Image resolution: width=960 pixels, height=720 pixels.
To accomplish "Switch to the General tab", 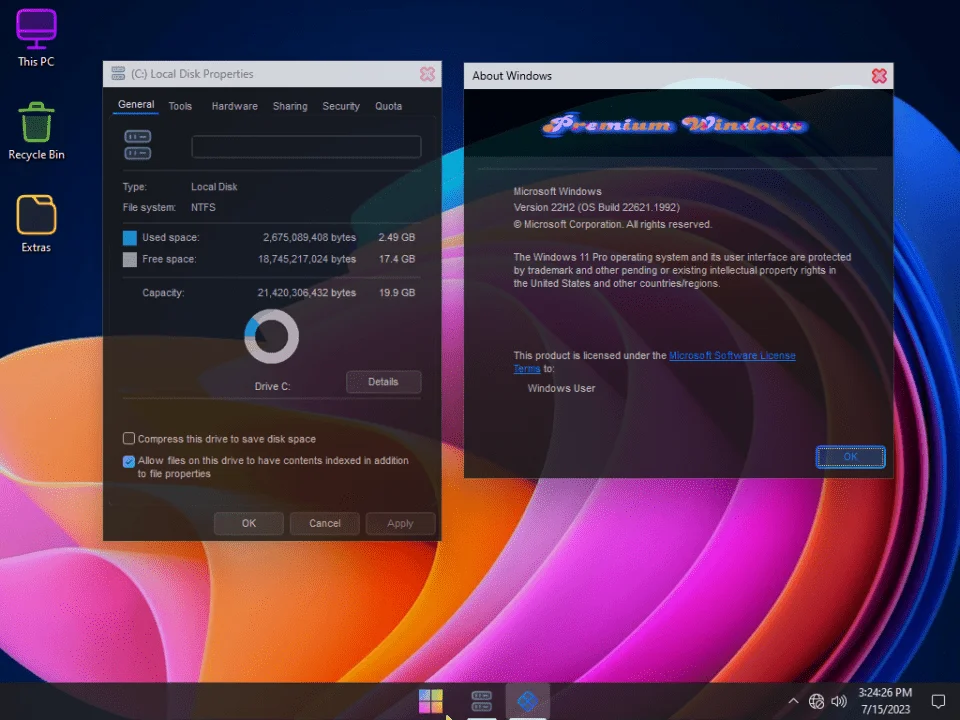I will (136, 105).
